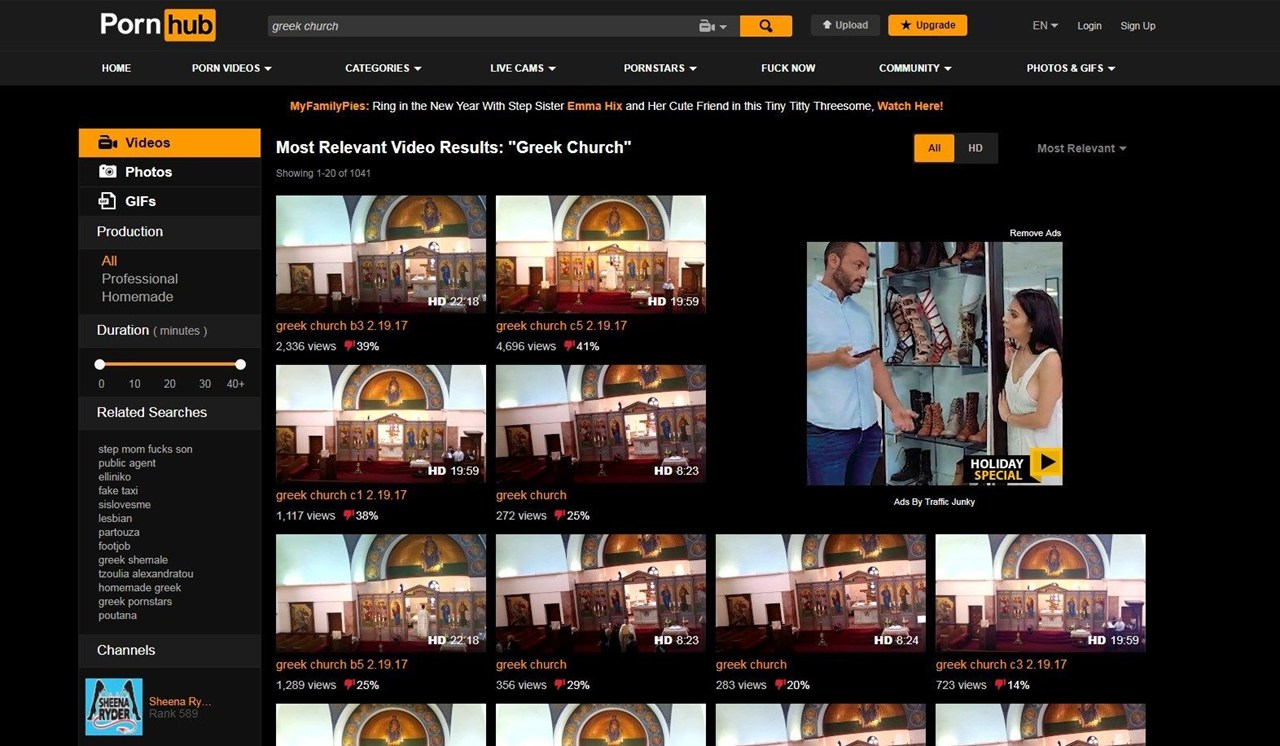Open the EN language dropdown
The height and width of the screenshot is (746, 1280).
(1045, 26)
